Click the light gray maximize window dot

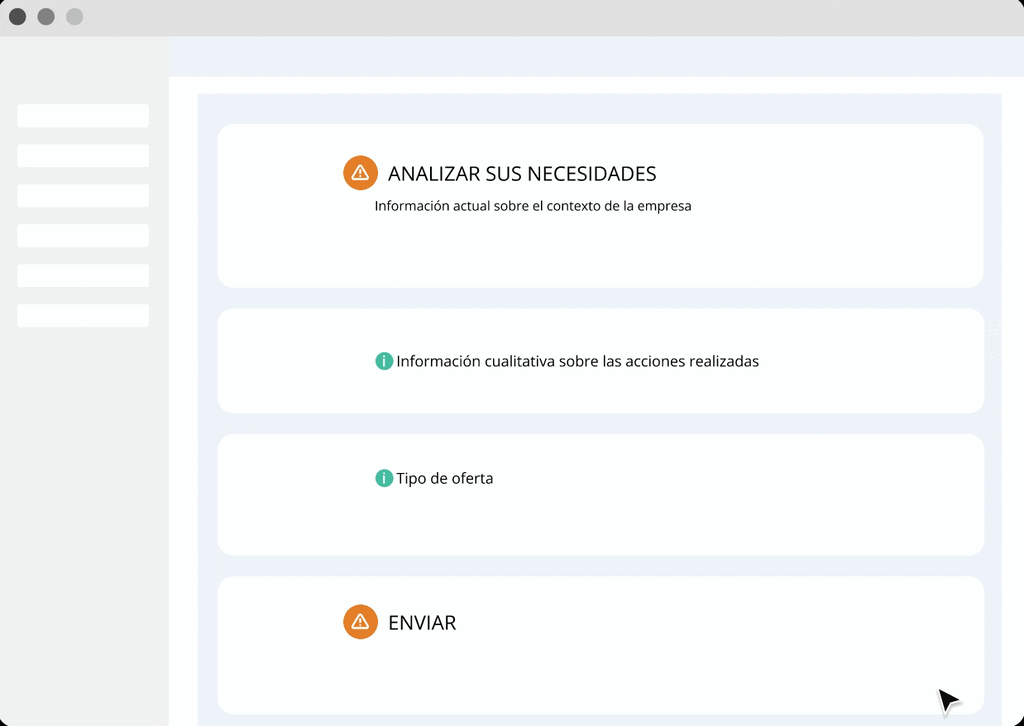pyautogui.click(x=74, y=16)
